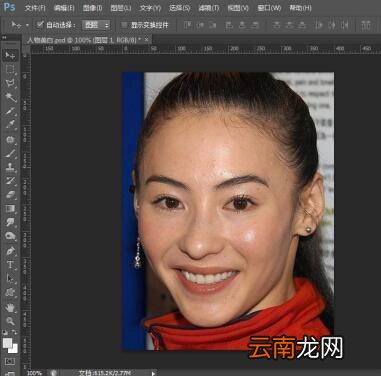Select the History Brush tool
The image size is (381, 376).
pyautogui.click(x=10, y=181)
